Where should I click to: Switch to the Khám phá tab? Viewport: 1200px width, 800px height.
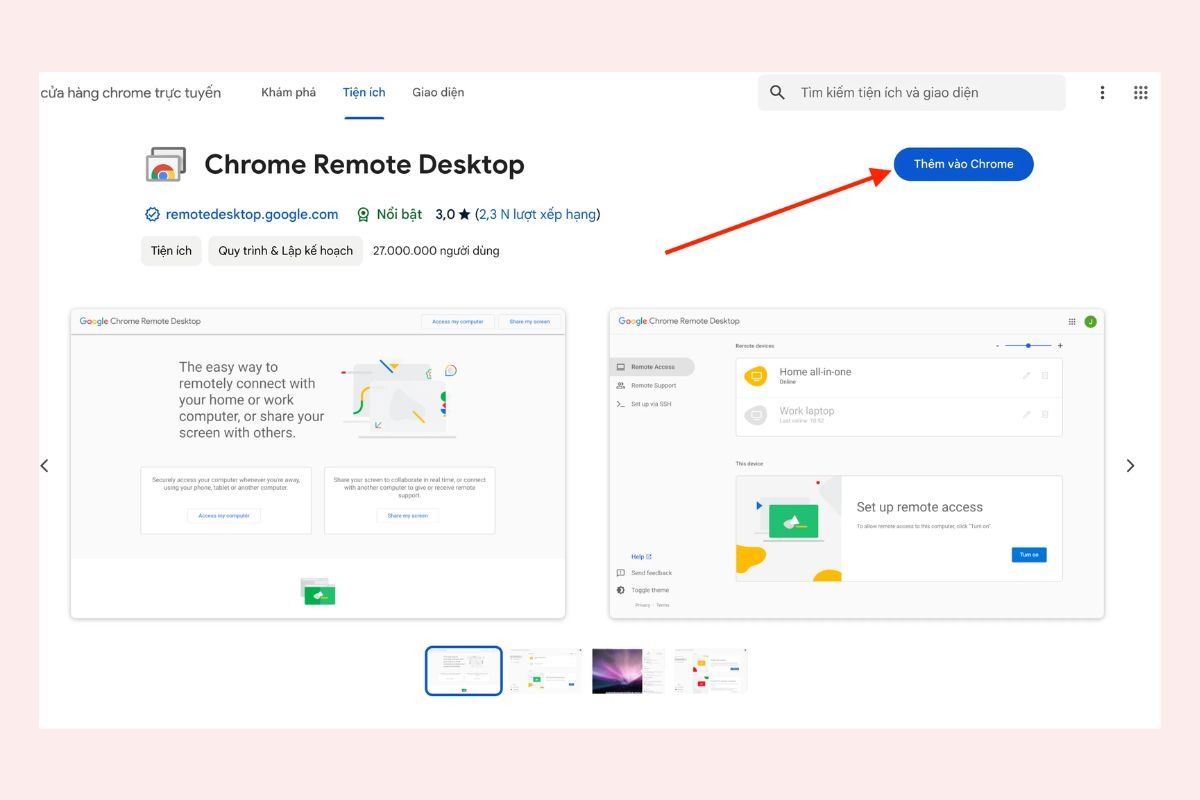pos(288,92)
